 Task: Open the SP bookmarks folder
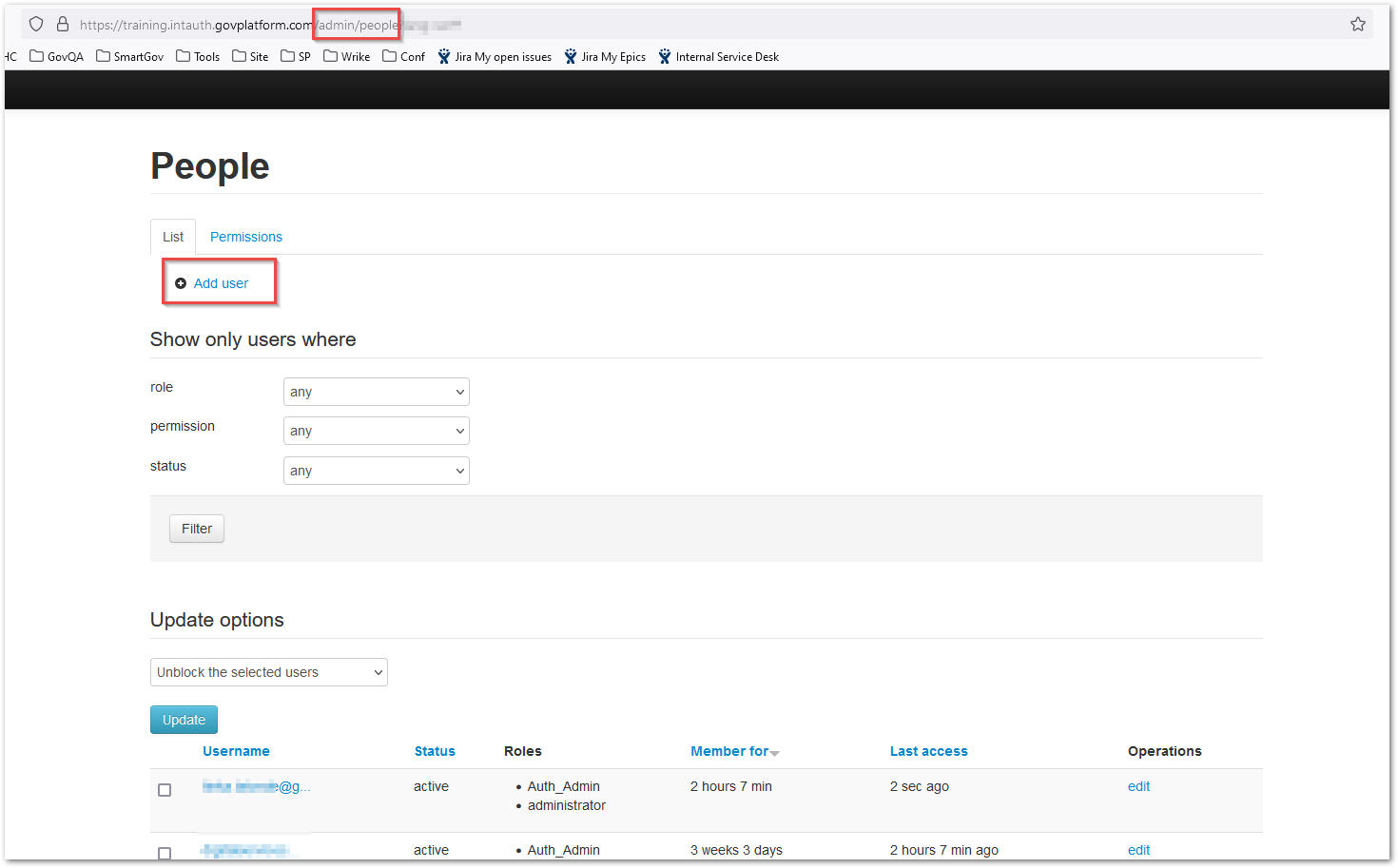coord(296,56)
